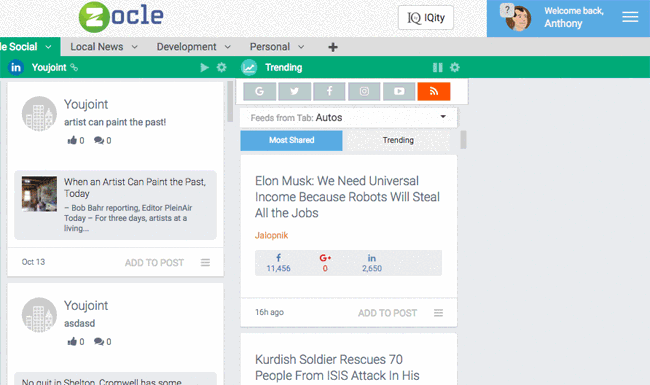This screenshot has height=385, width=650.
Task: Click the Youjoint column scrollbar
Action: pos(230,102)
